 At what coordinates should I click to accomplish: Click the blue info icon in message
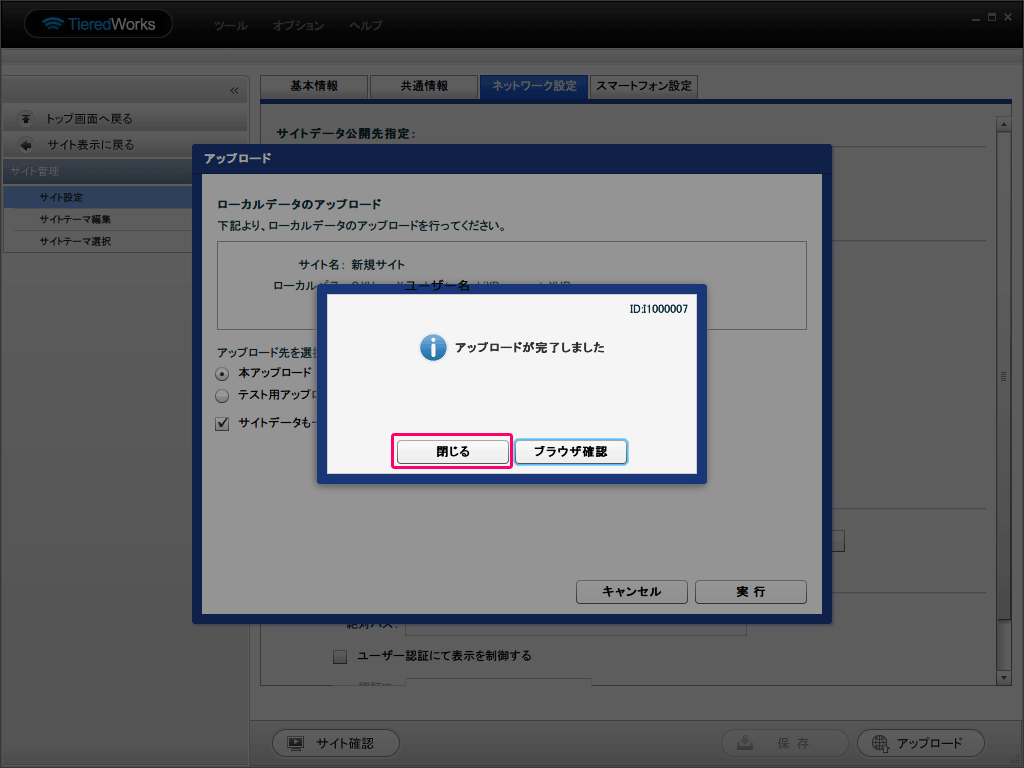[x=432, y=348]
